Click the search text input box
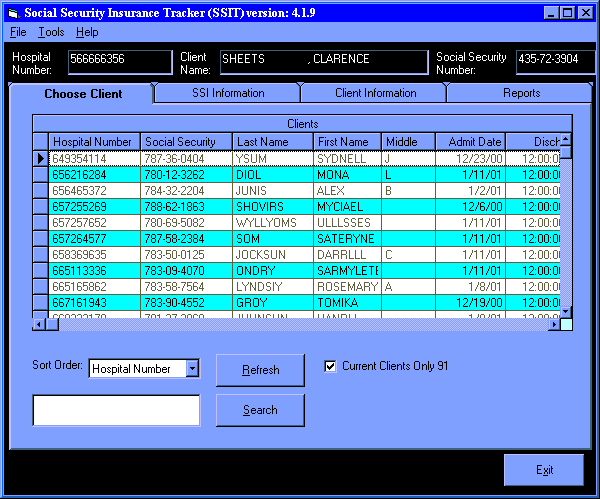The width and height of the screenshot is (600, 499). tap(116, 410)
